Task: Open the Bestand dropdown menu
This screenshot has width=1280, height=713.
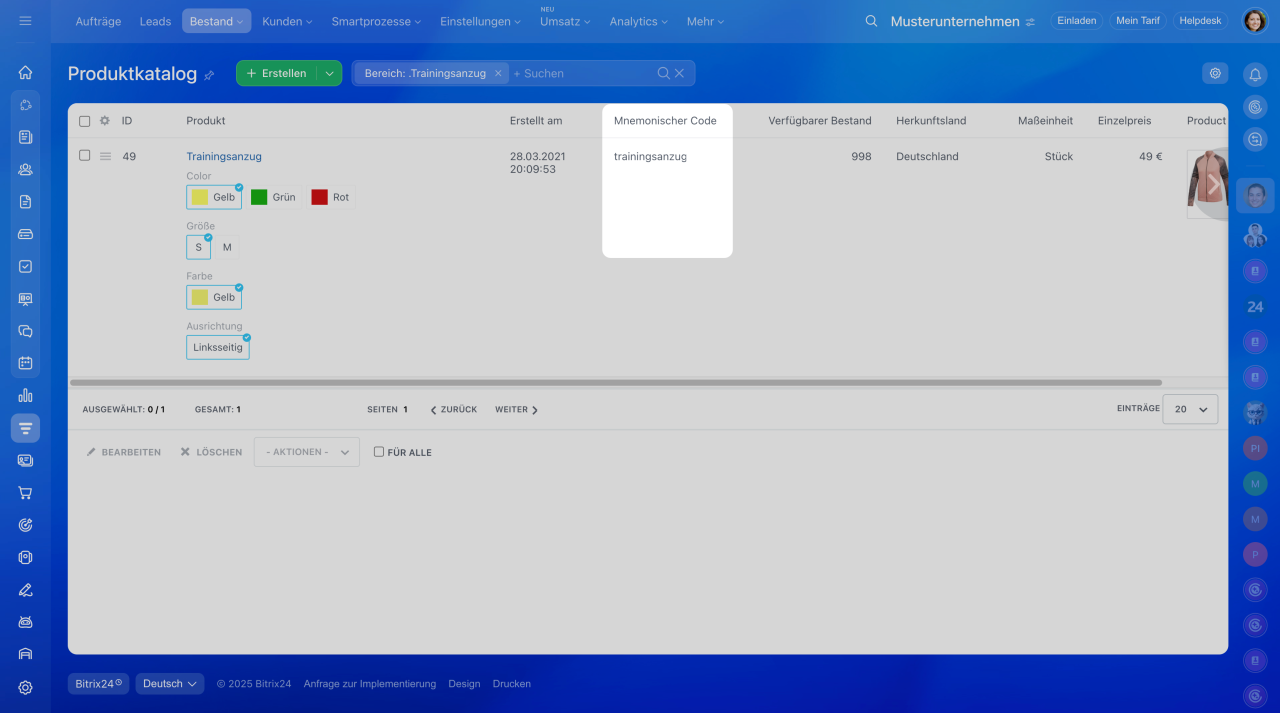Action: pos(217,21)
